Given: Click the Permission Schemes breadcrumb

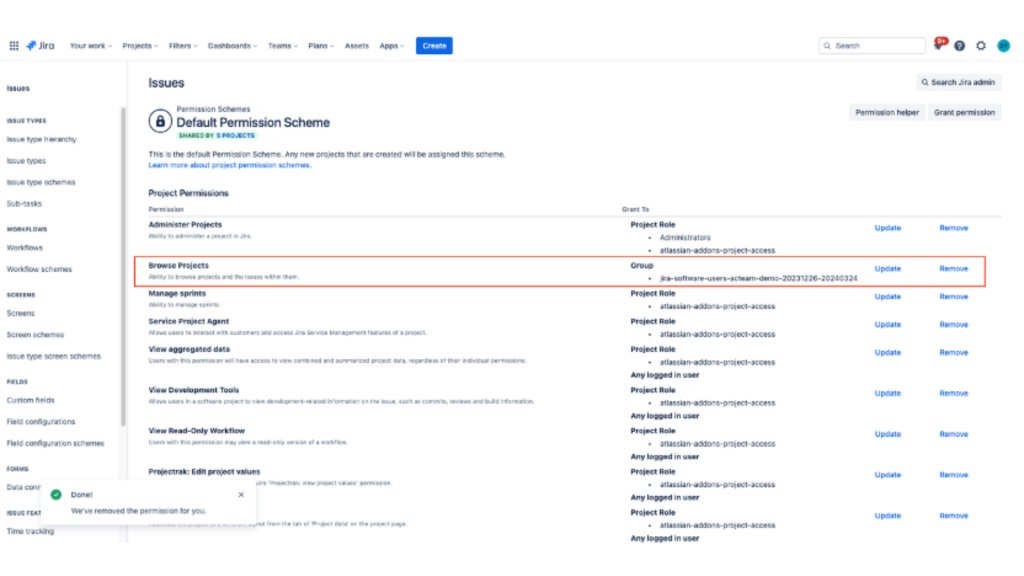Looking at the screenshot, I should 213,109.
